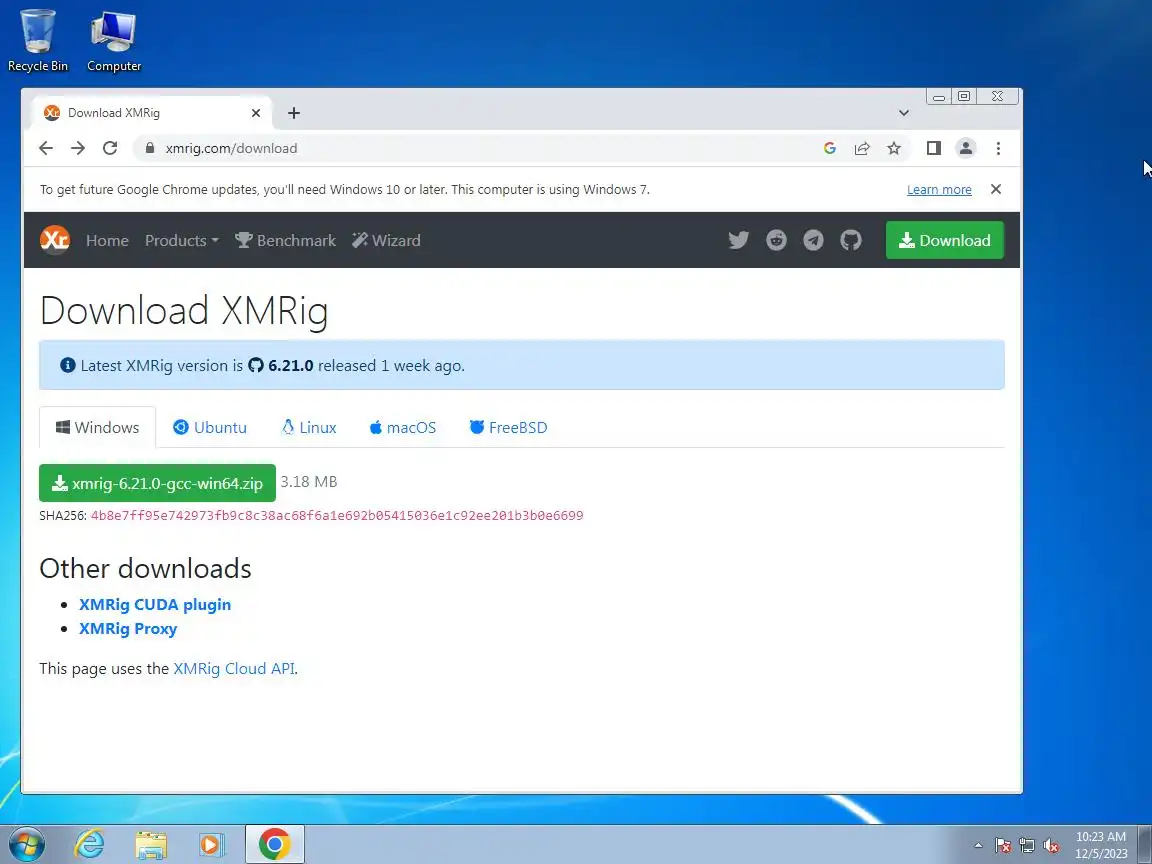Launch Internet Explorer from taskbar
1152x864 pixels.
click(90, 844)
